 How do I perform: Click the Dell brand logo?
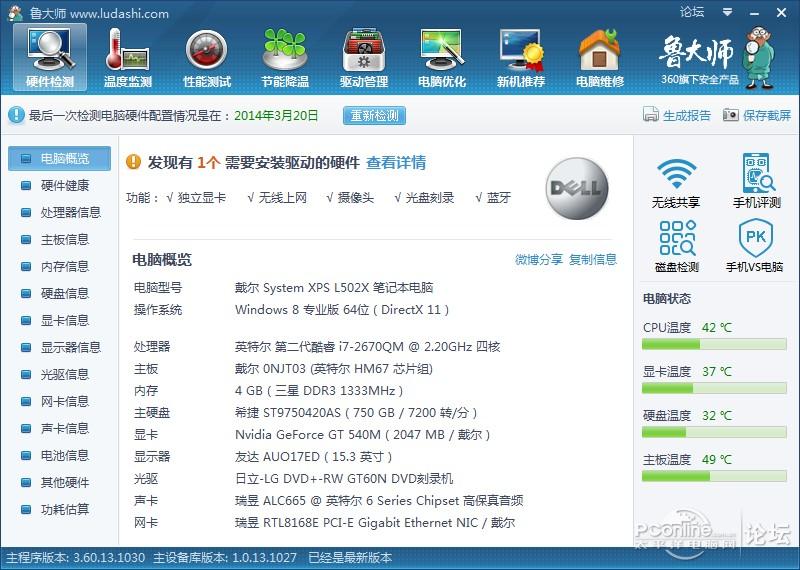click(577, 188)
